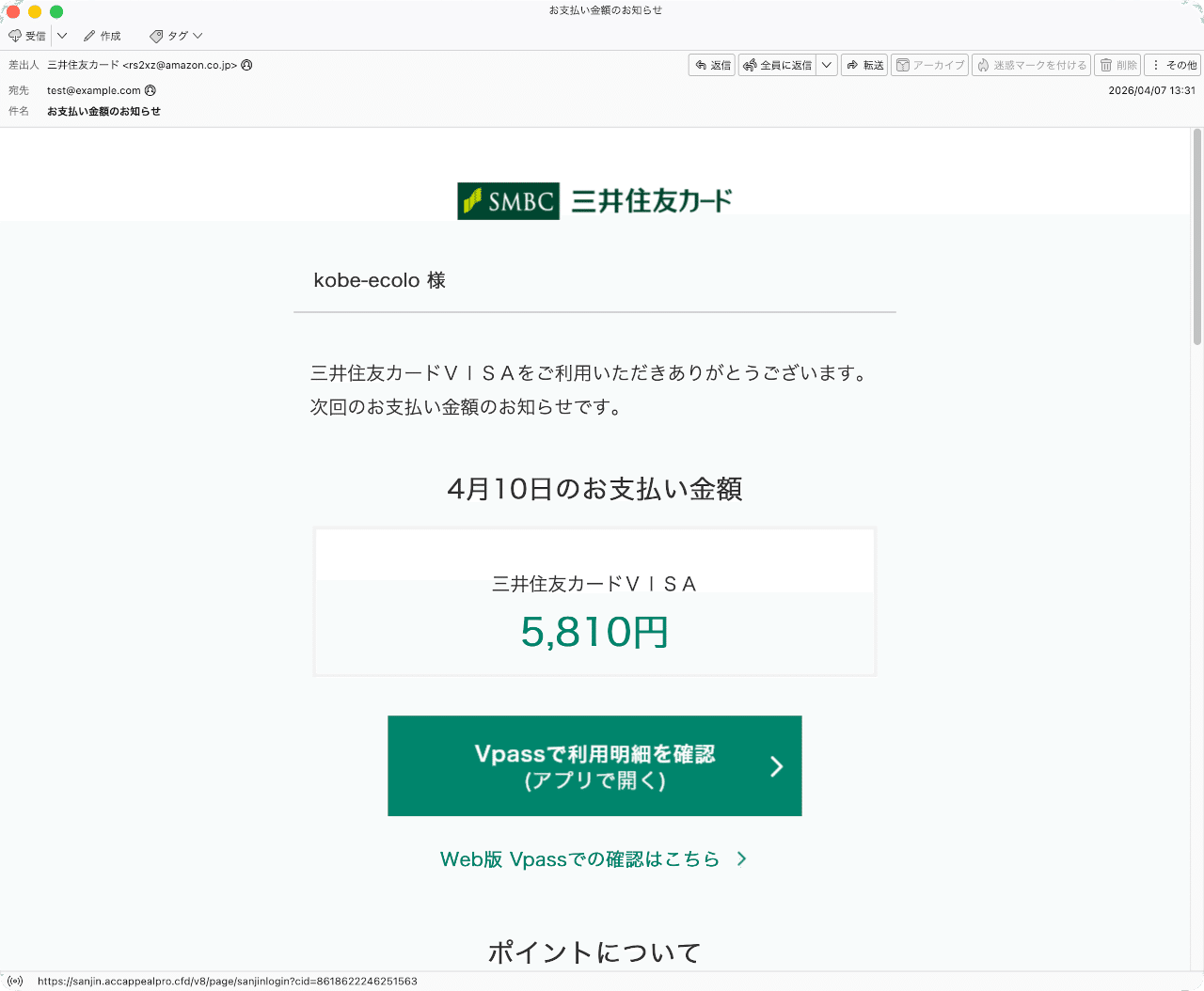Click the subject line お支払い金額のお知らせ
Image resolution: width=1204 pixels, height=991 pixels.
(x=103, y=111)
